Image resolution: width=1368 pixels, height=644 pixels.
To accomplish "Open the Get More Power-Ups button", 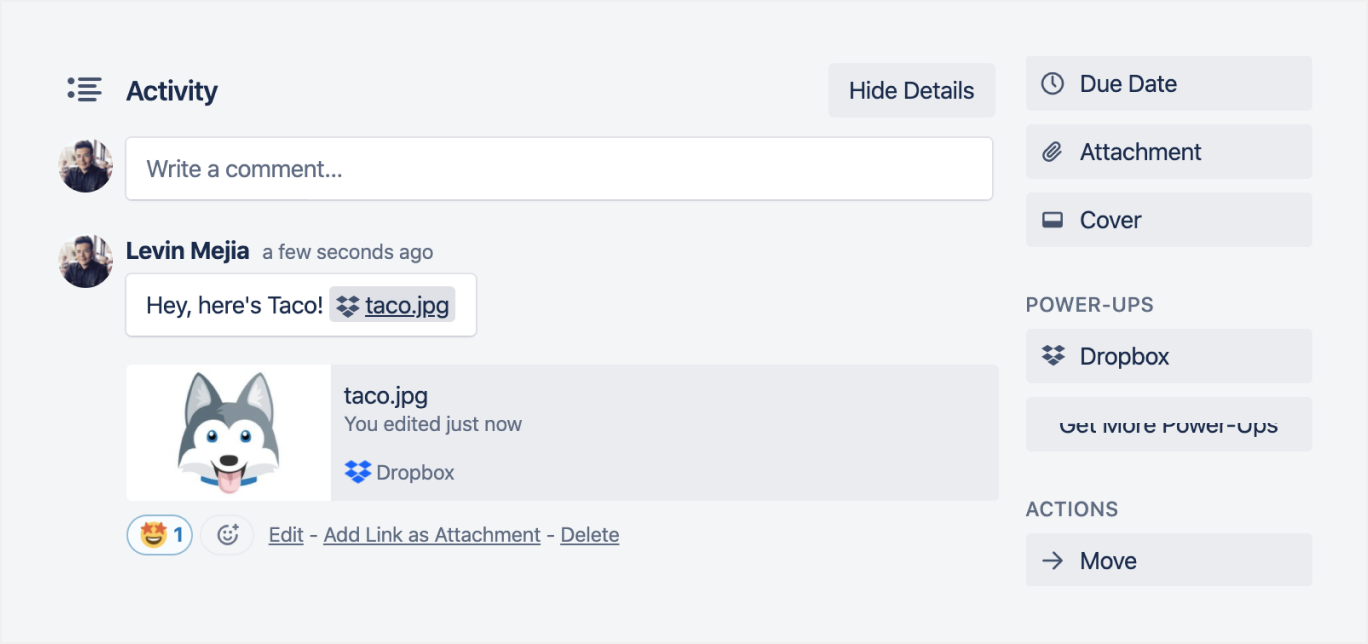I will click(x=1168, y=425).
